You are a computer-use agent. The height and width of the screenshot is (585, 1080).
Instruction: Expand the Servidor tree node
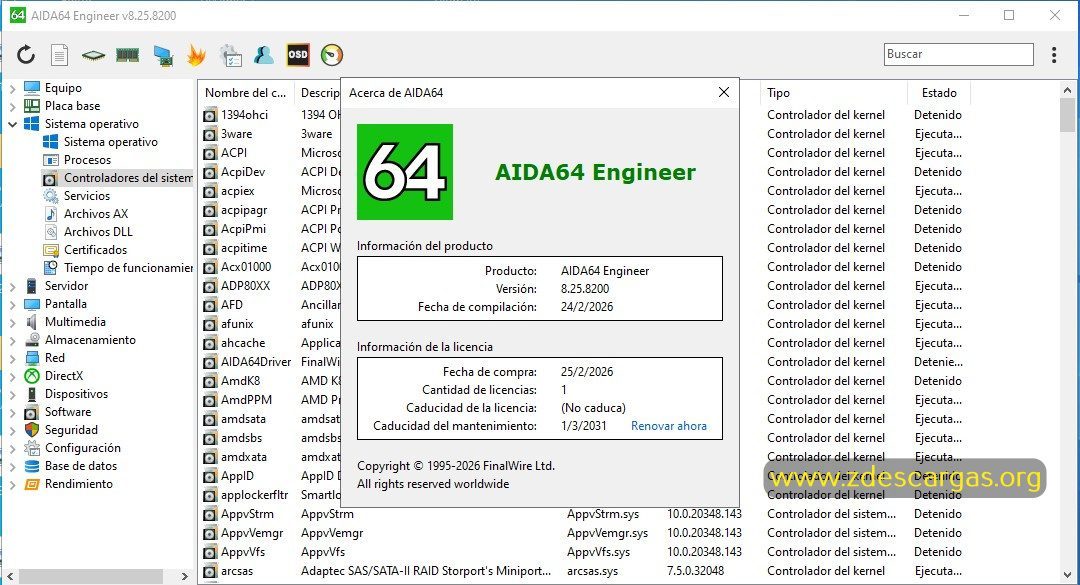pos(12,286)
